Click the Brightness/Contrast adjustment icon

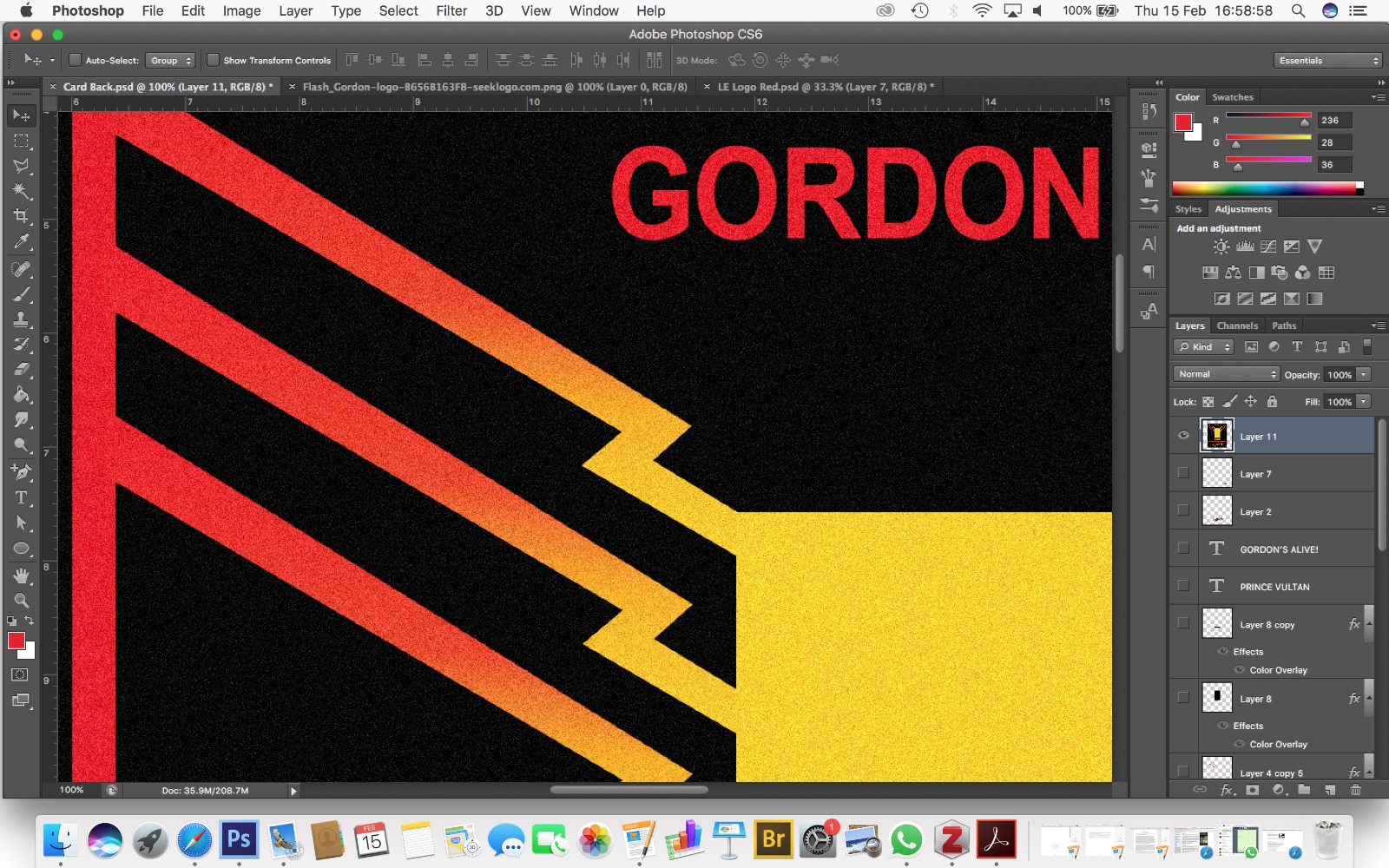tap(1221, 247)
